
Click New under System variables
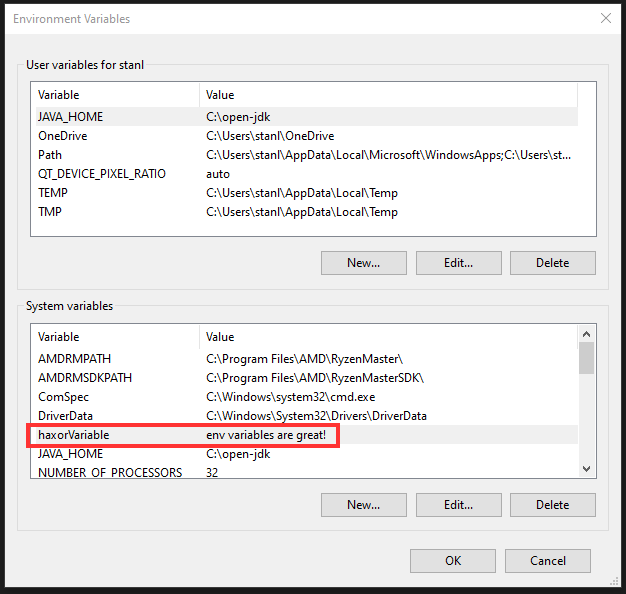pos(363,505)
